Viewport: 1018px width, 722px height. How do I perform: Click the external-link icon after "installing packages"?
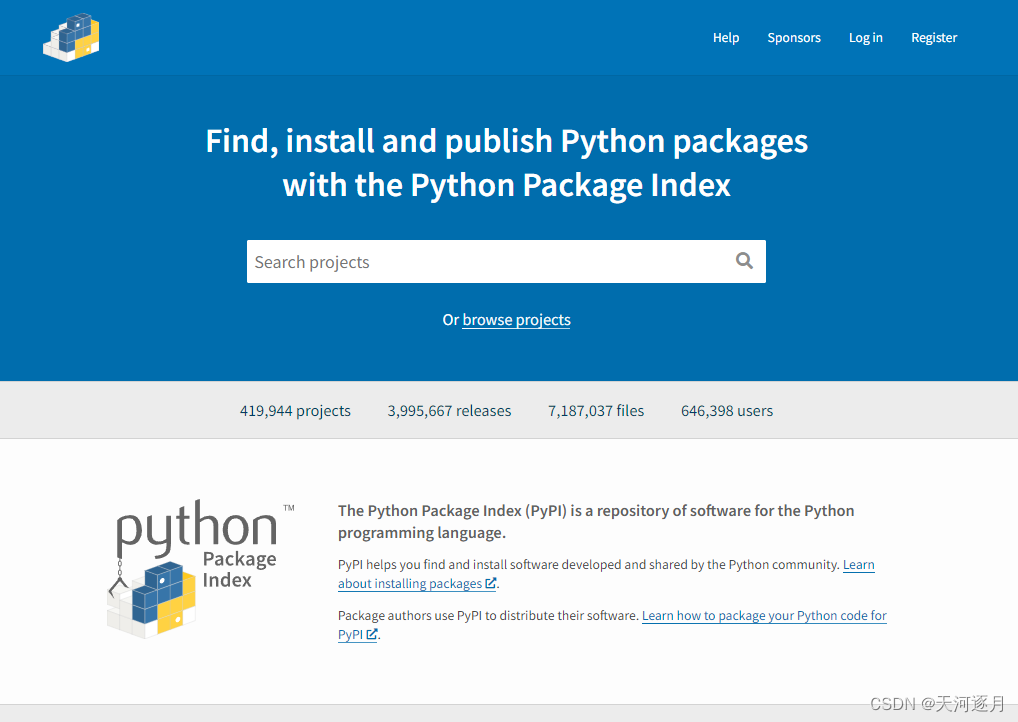[489, 583]
